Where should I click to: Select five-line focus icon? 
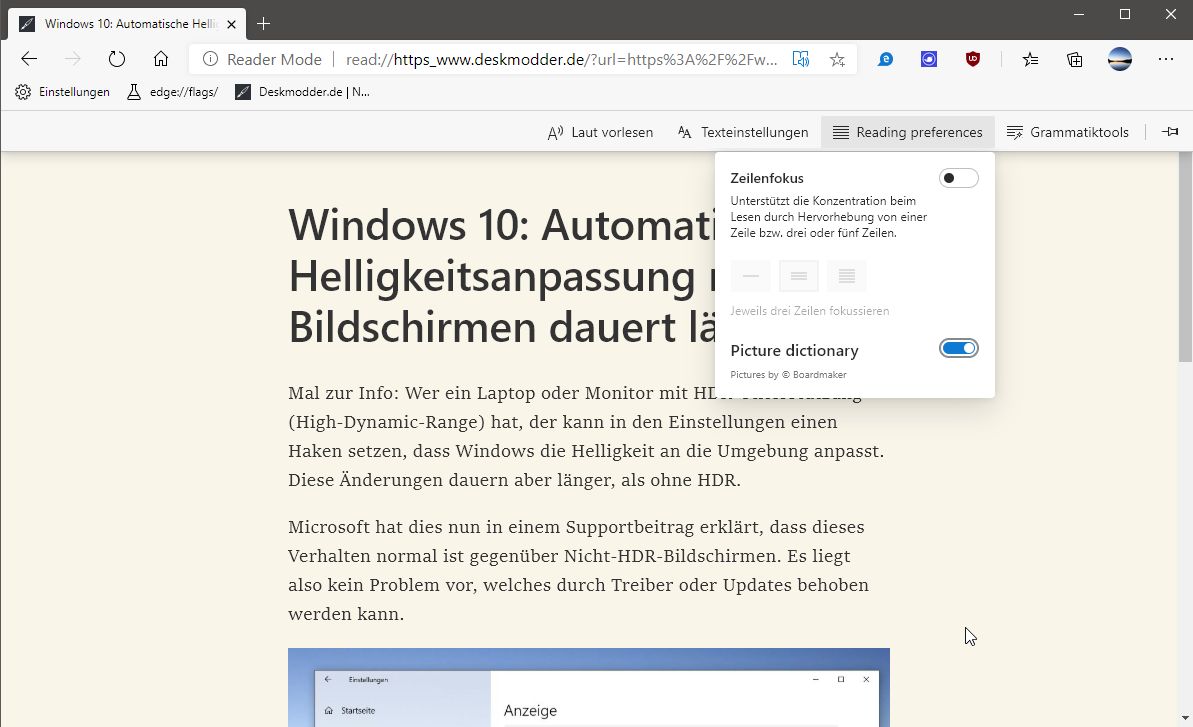[847, 276]
